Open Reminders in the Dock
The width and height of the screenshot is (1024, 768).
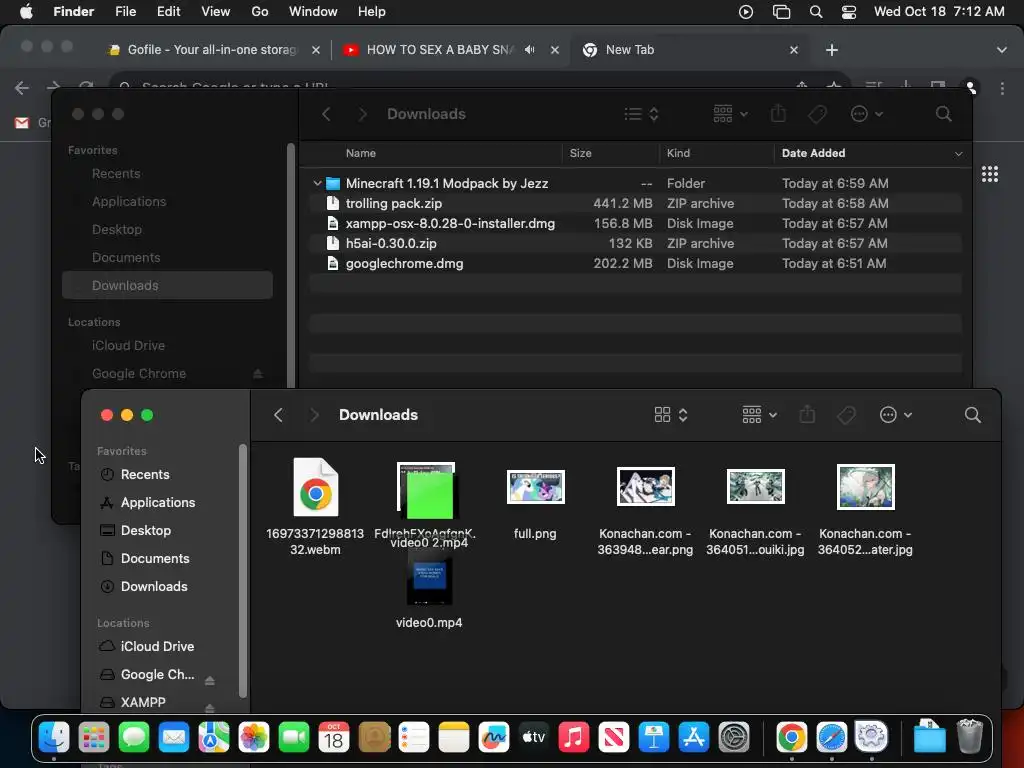point(414,737)
